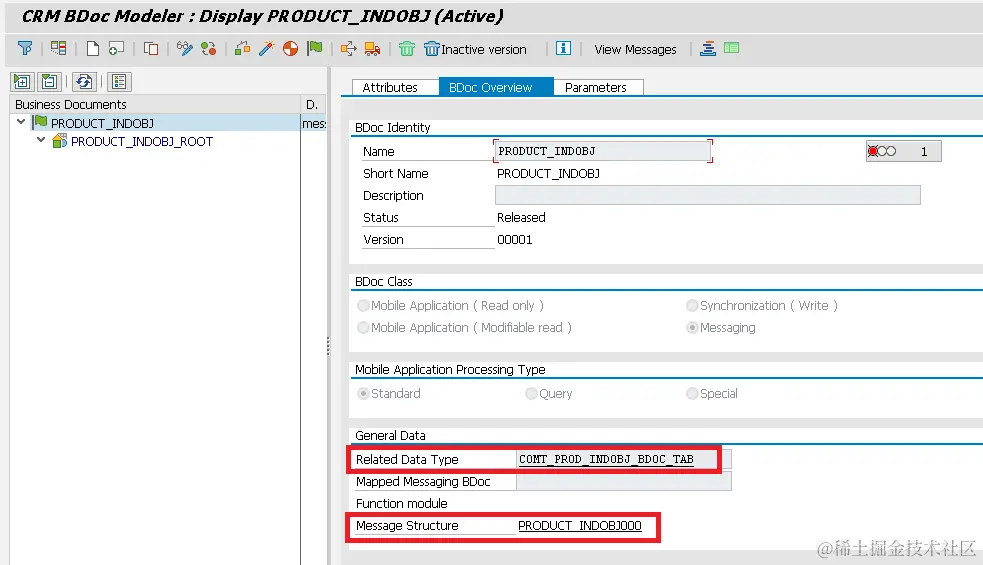
Task: Click the blank page create icon
Action: click(x=93, y=48)
